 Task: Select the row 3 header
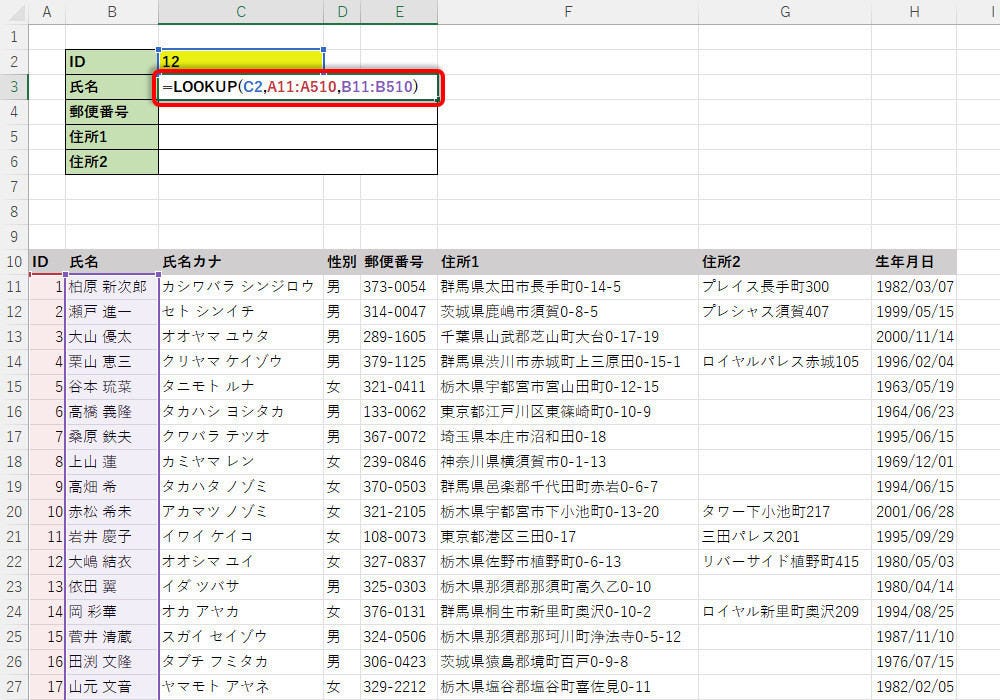(14, 87)
